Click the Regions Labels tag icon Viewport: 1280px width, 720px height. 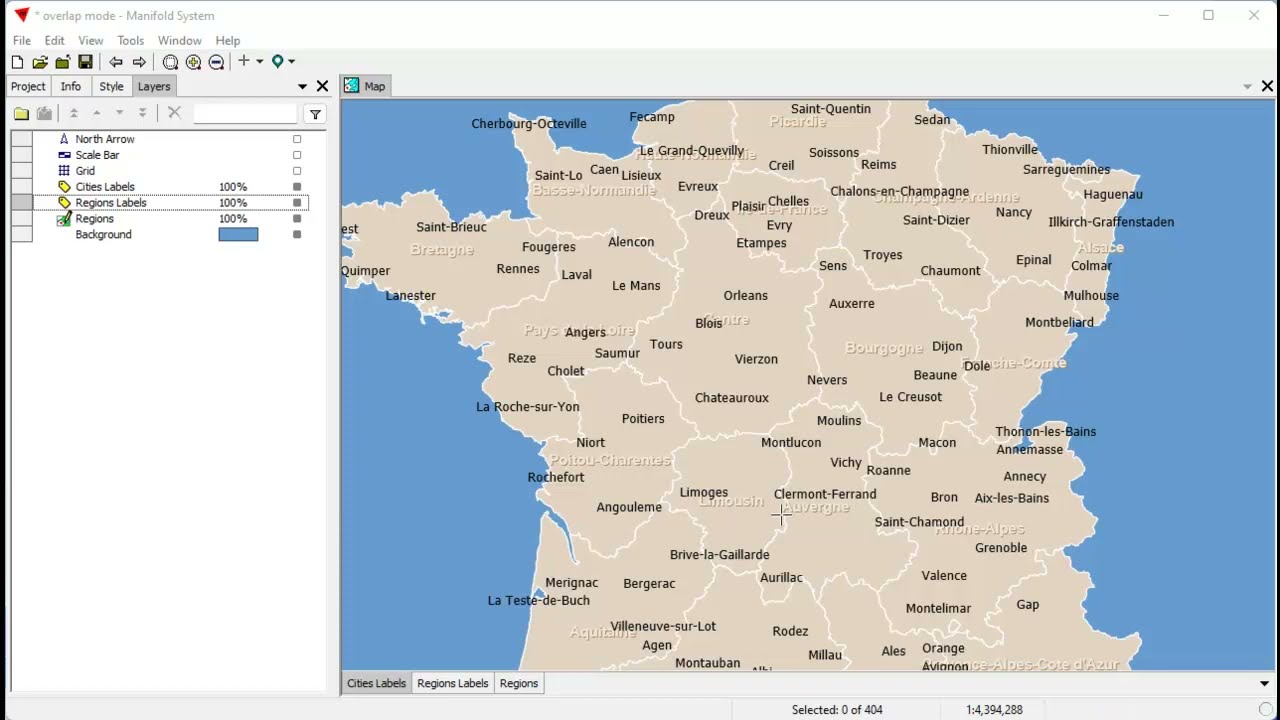coord(64,203)
